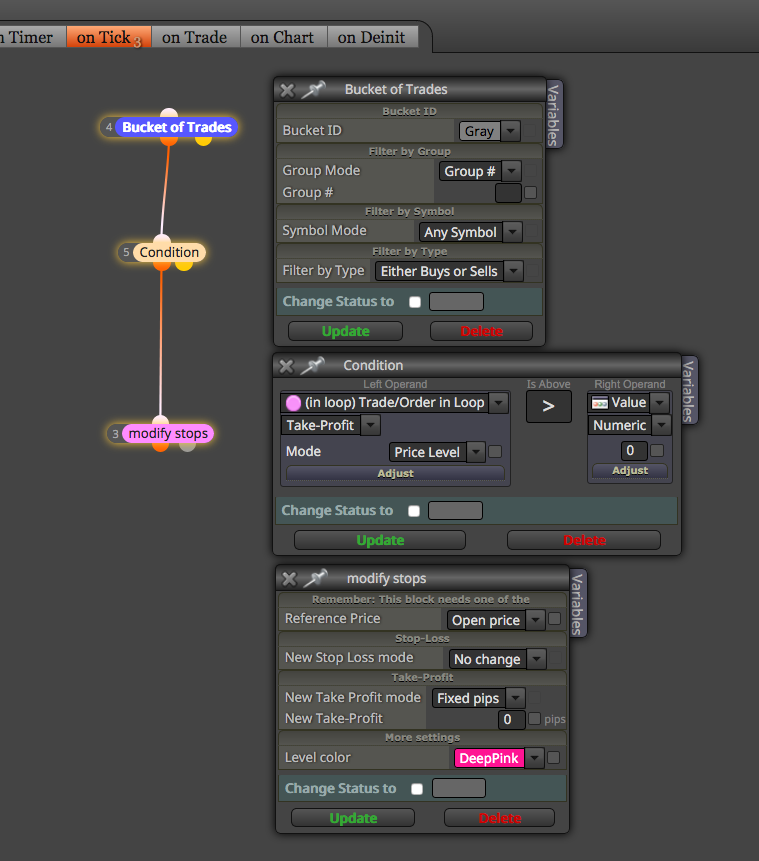The height and width of the screenshot is (861, 759).
Task: Open the Group Mode dropdown
Action: 480,171
